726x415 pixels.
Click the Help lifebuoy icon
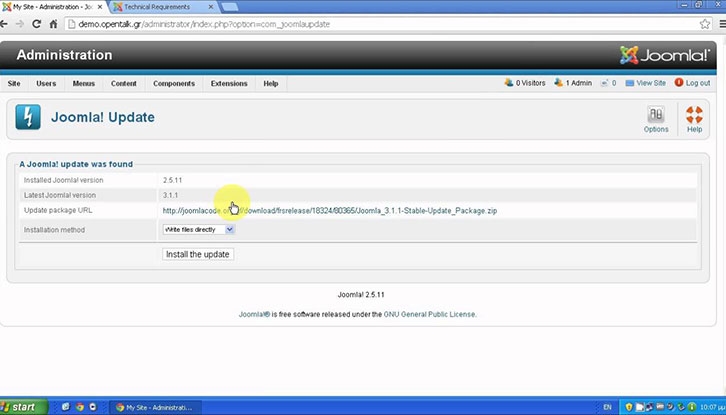coord(694,118)
